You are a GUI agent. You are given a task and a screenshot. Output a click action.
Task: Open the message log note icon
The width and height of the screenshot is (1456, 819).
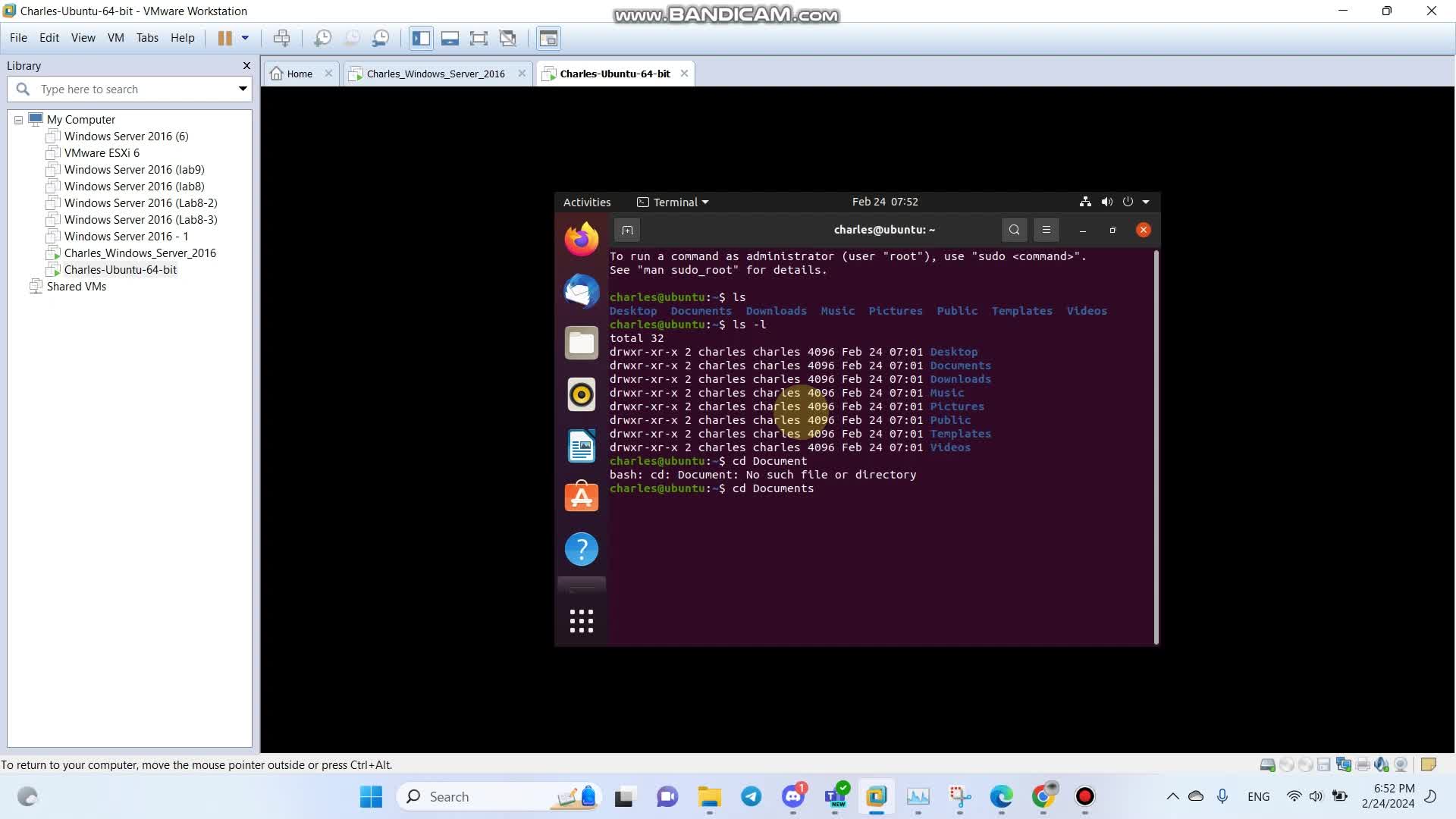point(1429,764)
